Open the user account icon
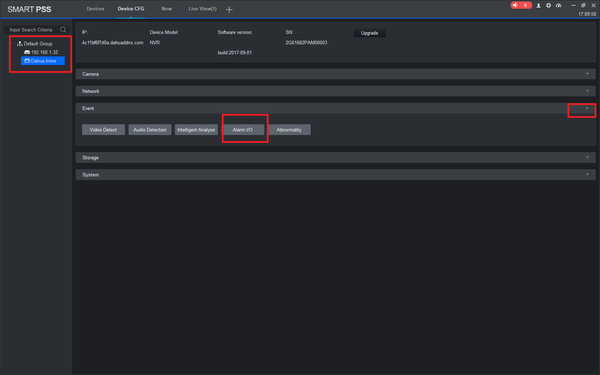 538,5
